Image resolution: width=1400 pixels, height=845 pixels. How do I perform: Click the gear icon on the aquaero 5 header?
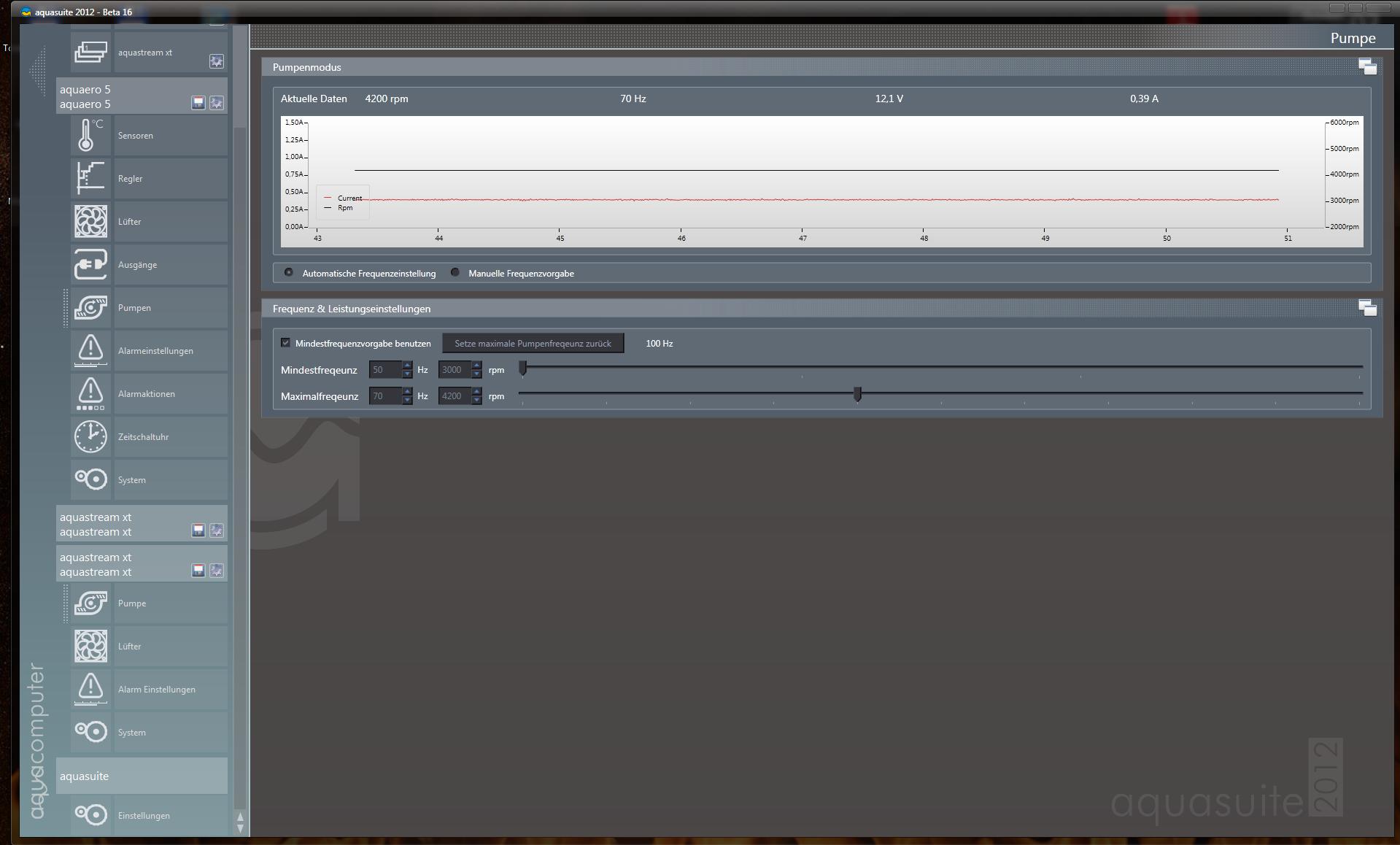tap(217, 103)
